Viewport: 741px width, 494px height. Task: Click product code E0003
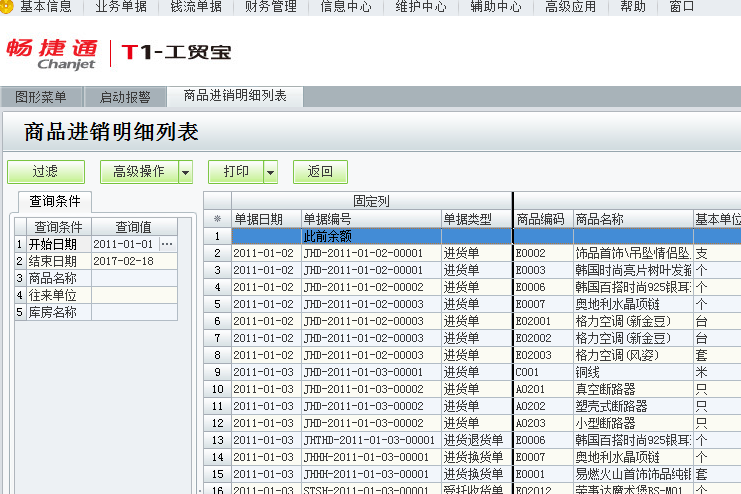coord(543,270)
